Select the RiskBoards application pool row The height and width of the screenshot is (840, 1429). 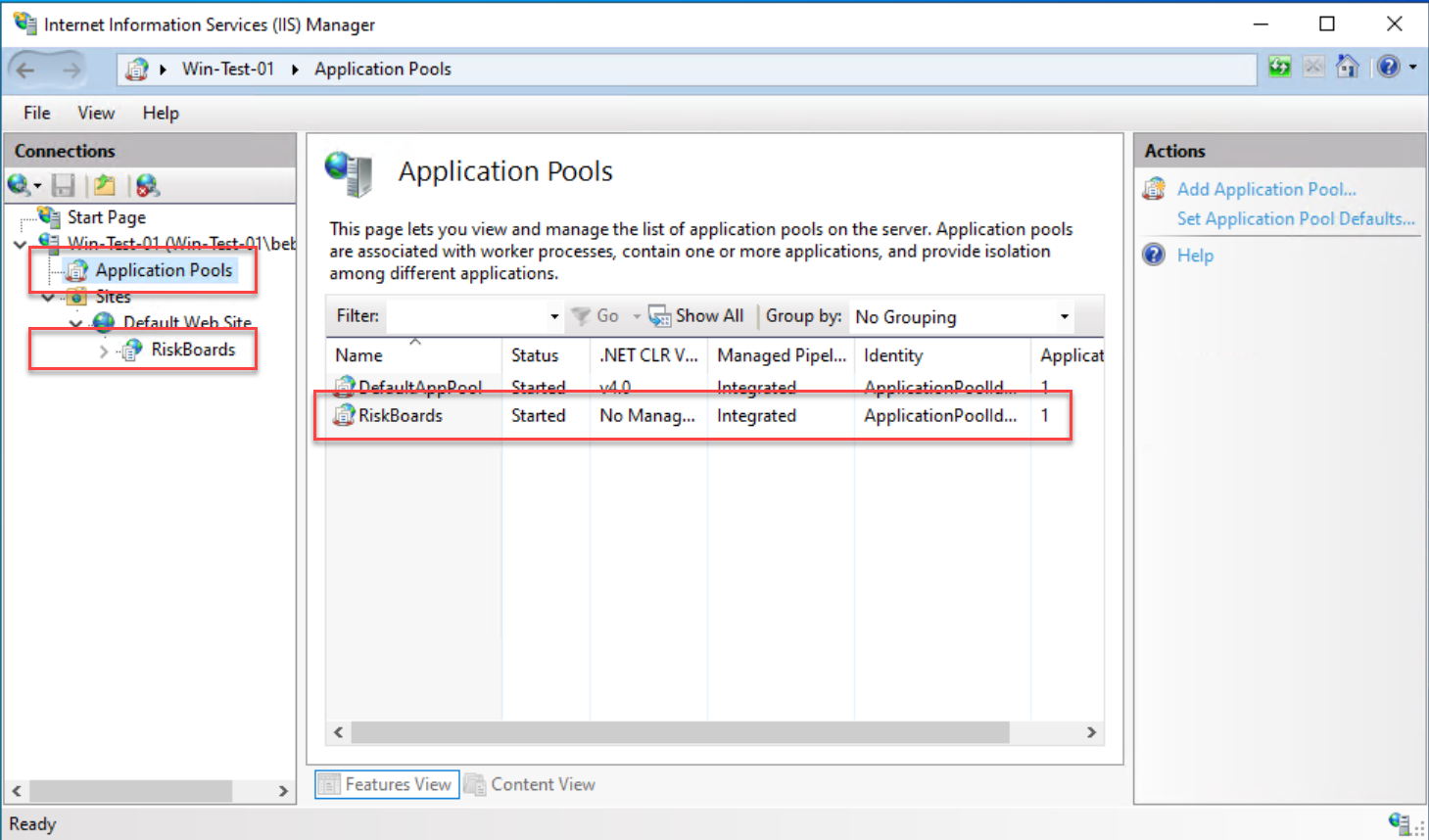[x=715, y=416]
